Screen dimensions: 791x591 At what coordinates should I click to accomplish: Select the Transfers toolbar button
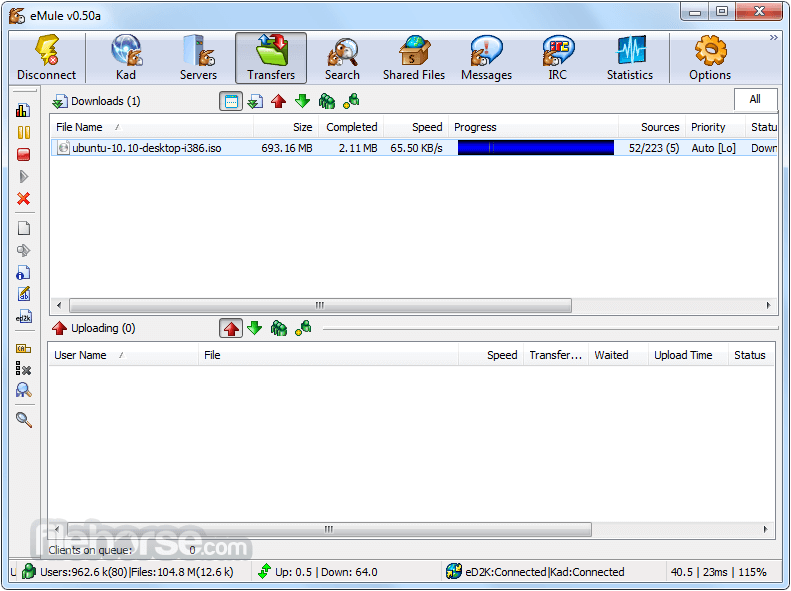point(271,57)
